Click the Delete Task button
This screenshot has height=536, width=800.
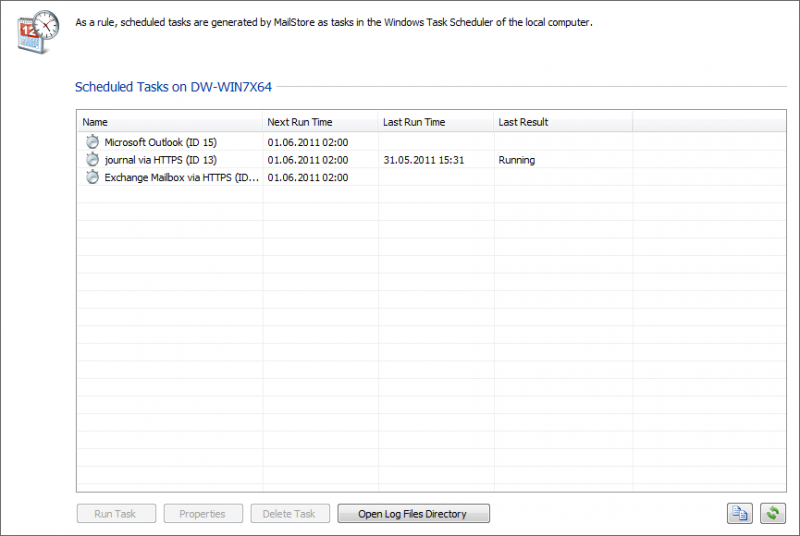(289, 514)
